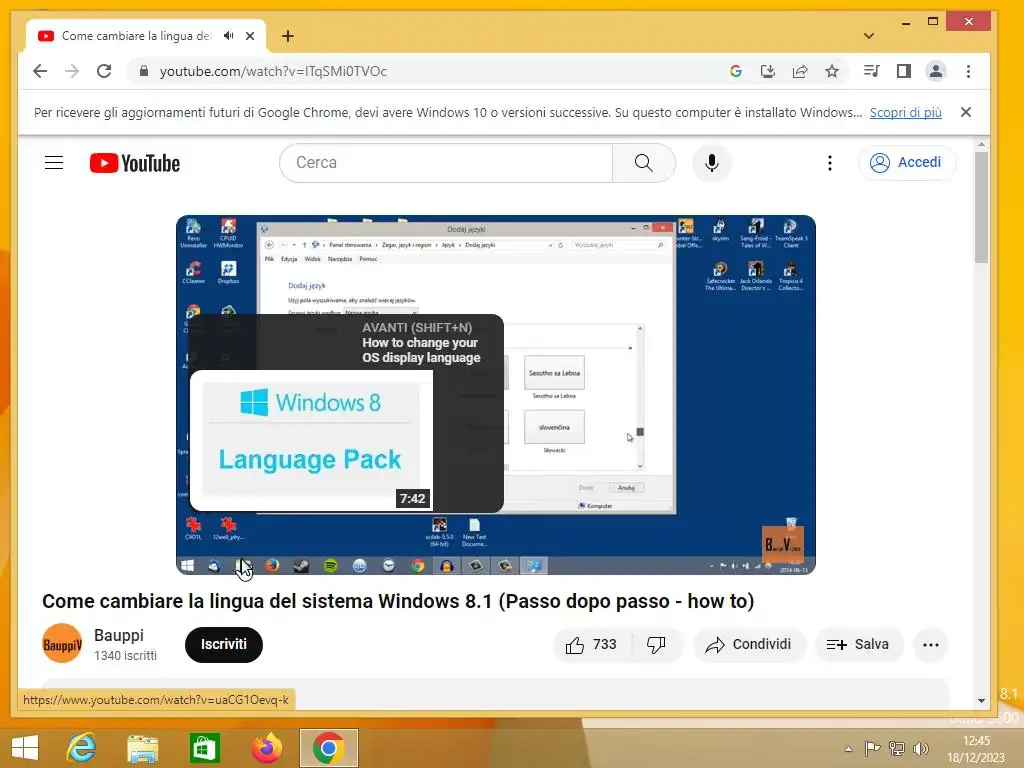Open the Action Center flag icon
This screenshot has height=768, width=1024.
click(872, 749)
